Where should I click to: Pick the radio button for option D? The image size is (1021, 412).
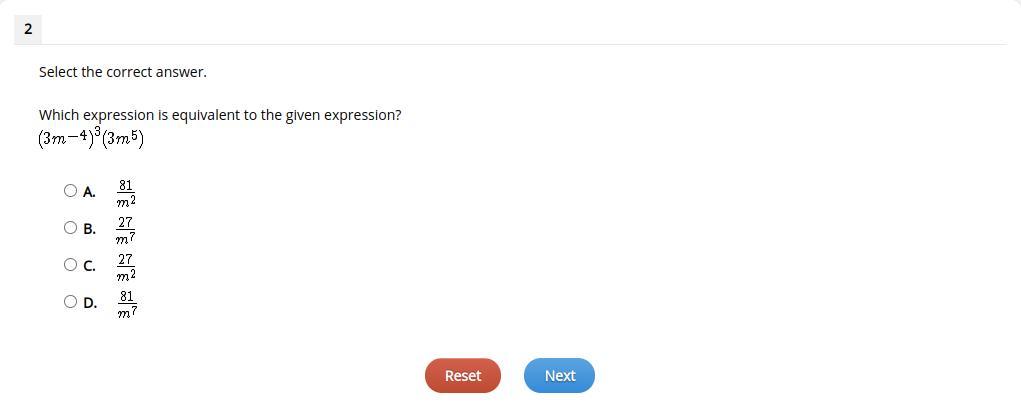click(x=70, y=301)
